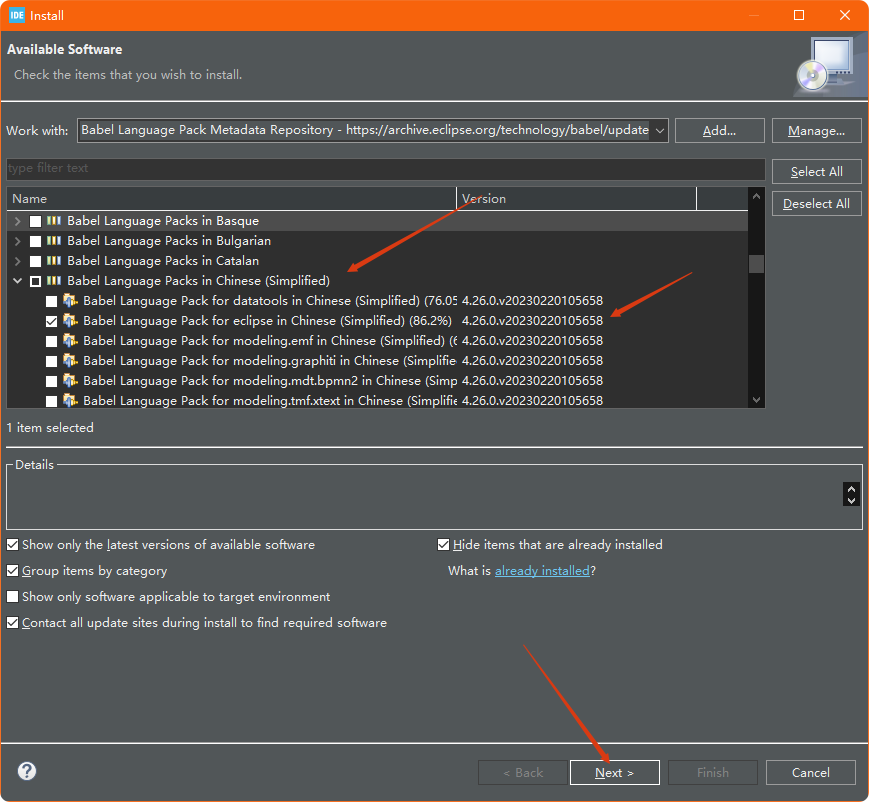The image size is (869, 802).
Task: Collapse the Chinese (Simplified) language packs tree
Action: (18, 281)
